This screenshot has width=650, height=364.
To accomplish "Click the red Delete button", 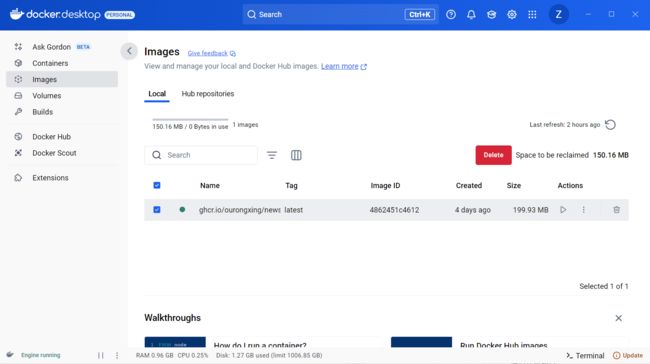I will tap(493, 155).
